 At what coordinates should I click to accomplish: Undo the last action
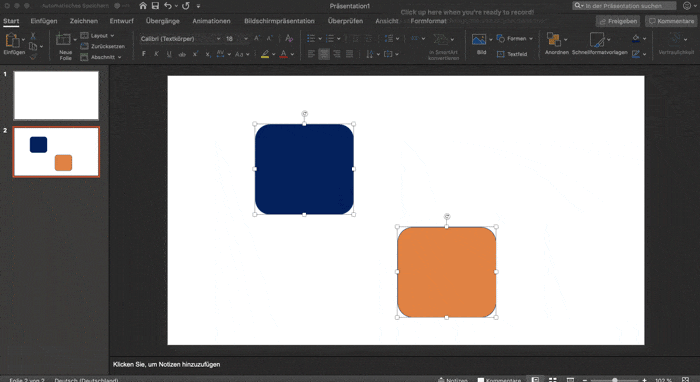[x=168, y=6]
